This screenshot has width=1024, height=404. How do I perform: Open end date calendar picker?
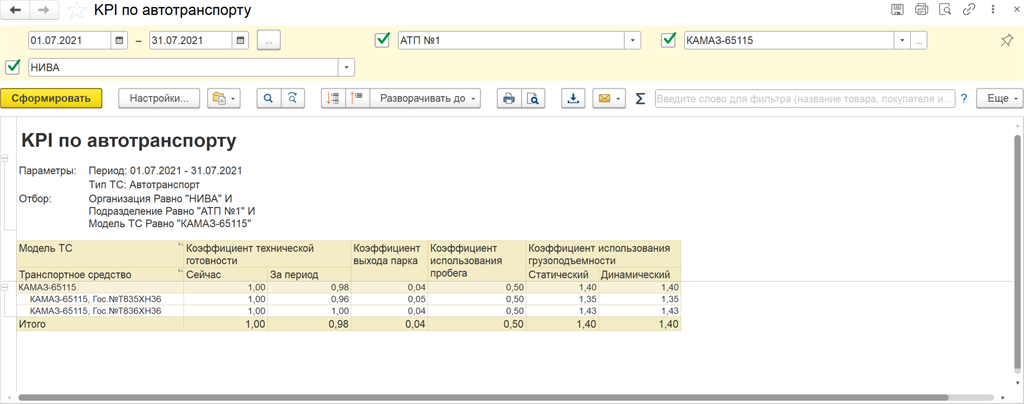pyautogui.click(x=240, y=41)
